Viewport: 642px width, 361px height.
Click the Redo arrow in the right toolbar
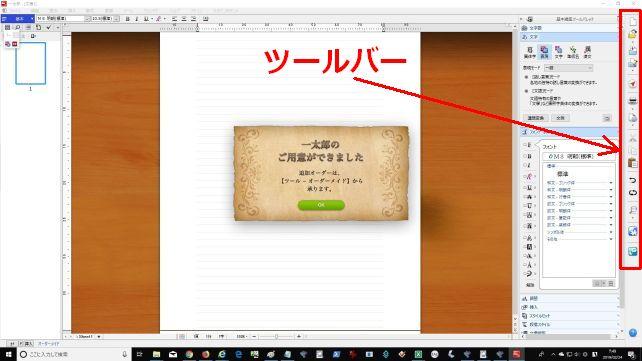[633, 192]
